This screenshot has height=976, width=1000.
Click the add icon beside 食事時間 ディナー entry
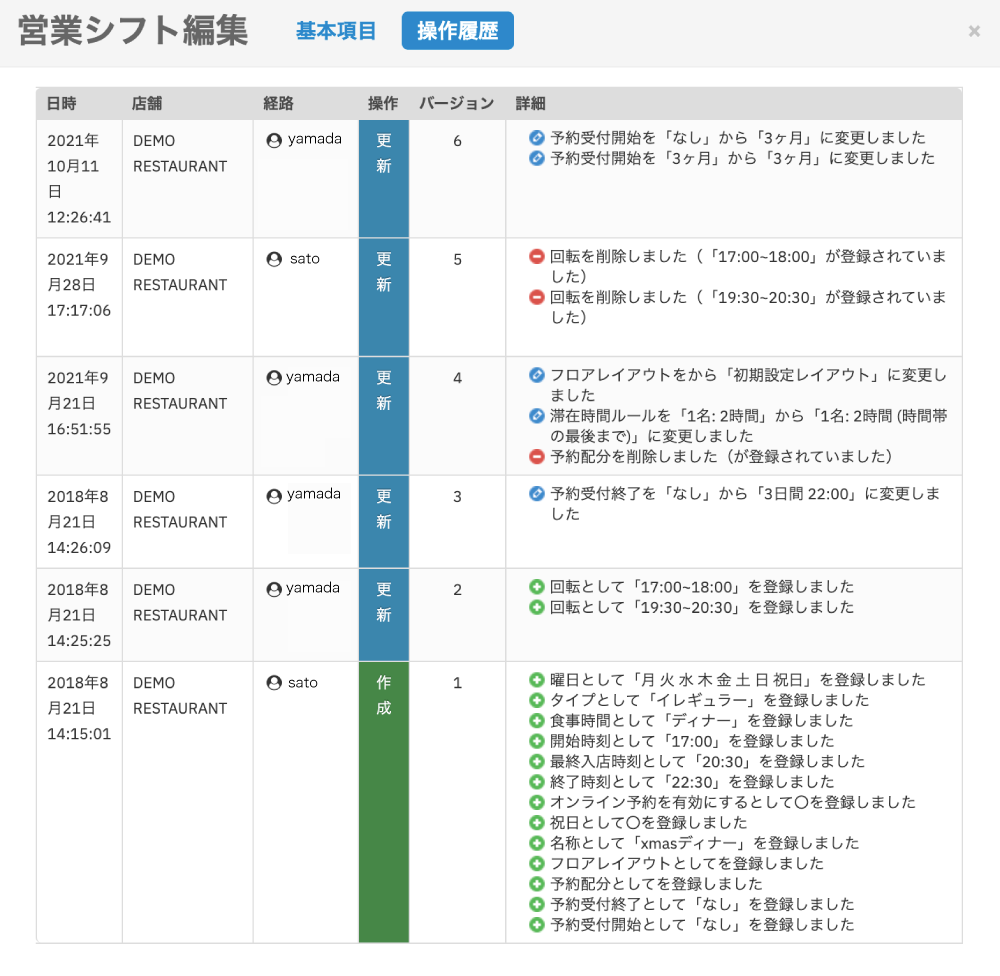click(537, 720)
